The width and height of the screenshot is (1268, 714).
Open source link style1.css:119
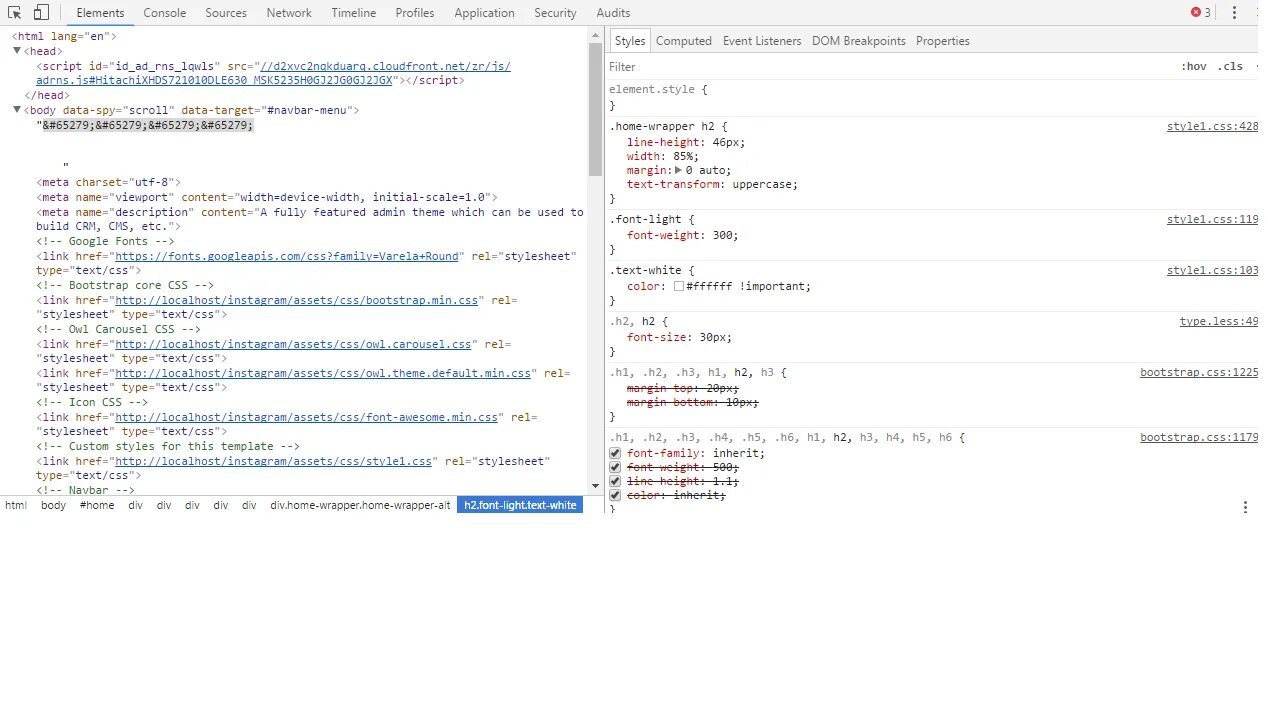(x=1212, y=219)
